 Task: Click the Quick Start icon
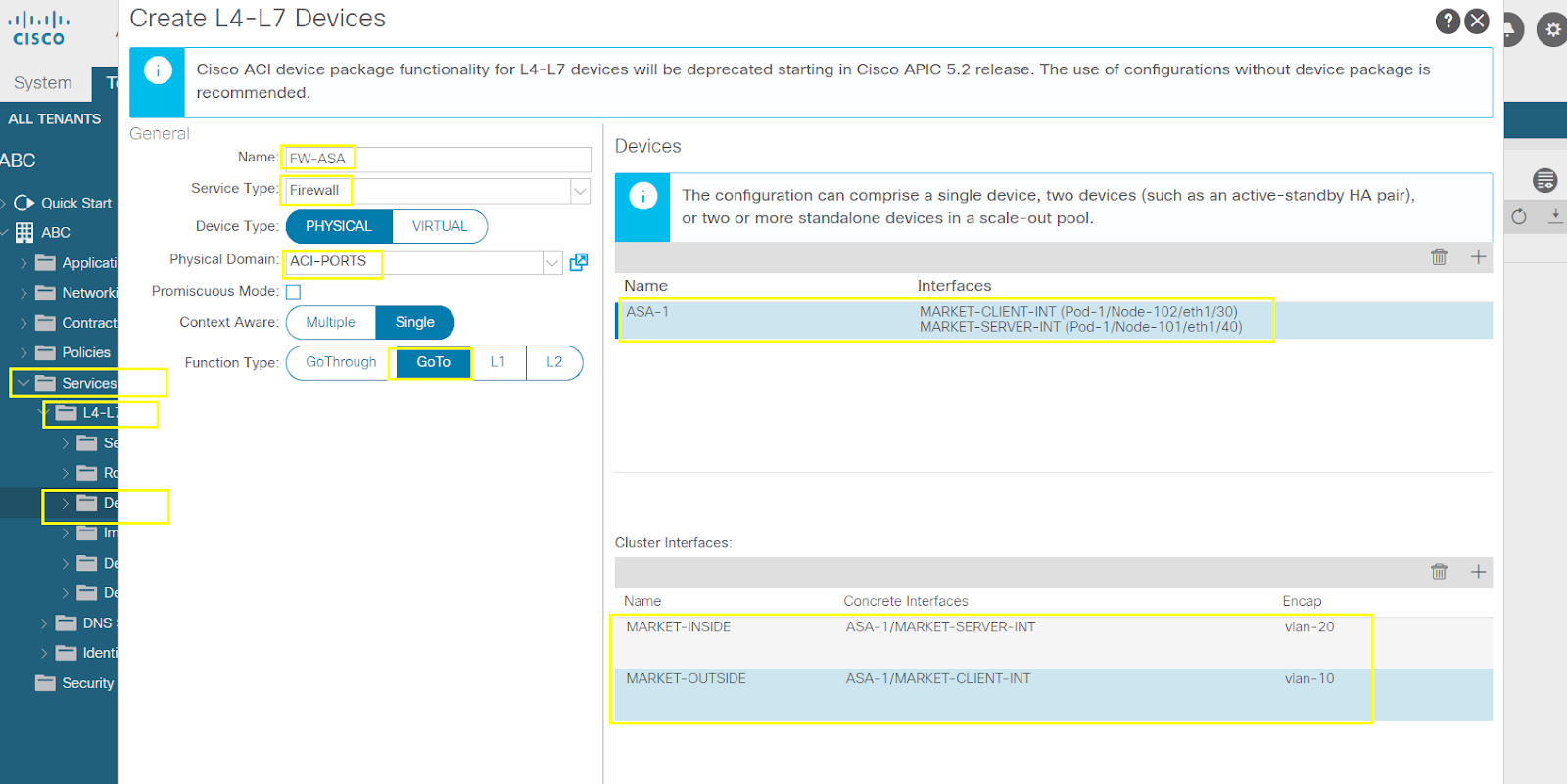point(24,203)
